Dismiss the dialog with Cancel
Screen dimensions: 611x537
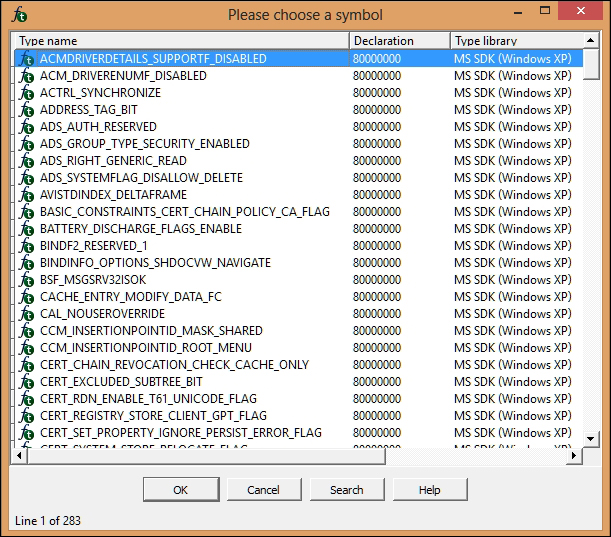264,489
